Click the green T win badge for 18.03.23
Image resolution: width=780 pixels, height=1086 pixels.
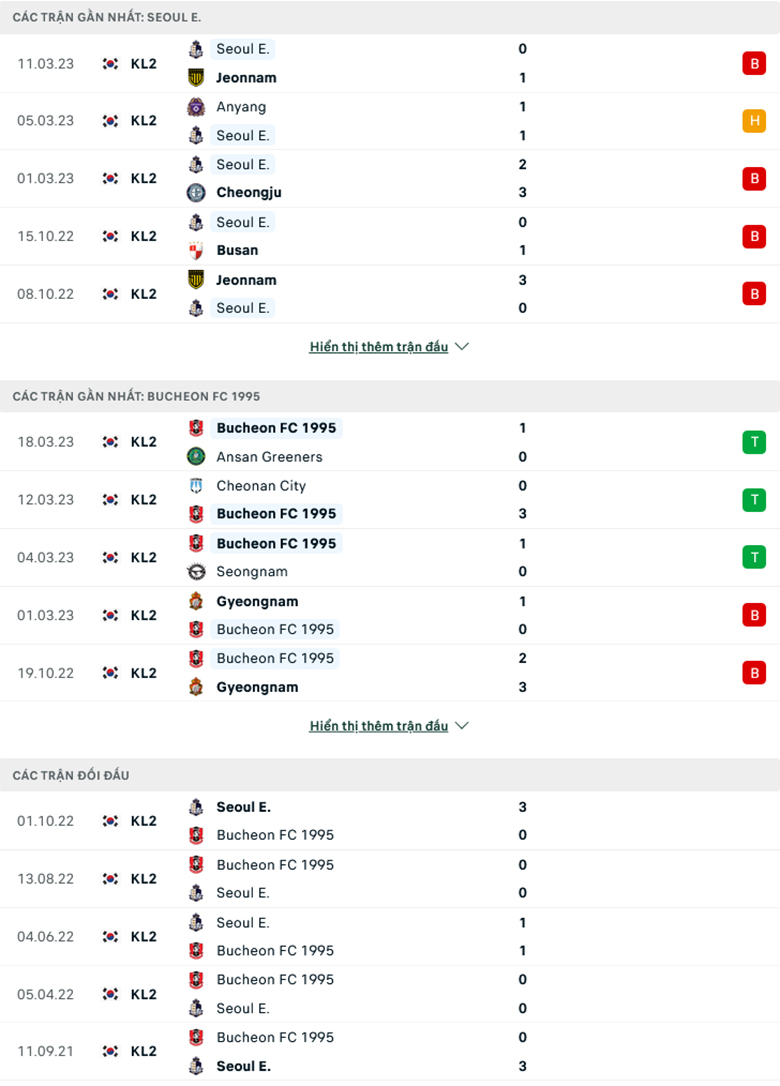point(754,441)
